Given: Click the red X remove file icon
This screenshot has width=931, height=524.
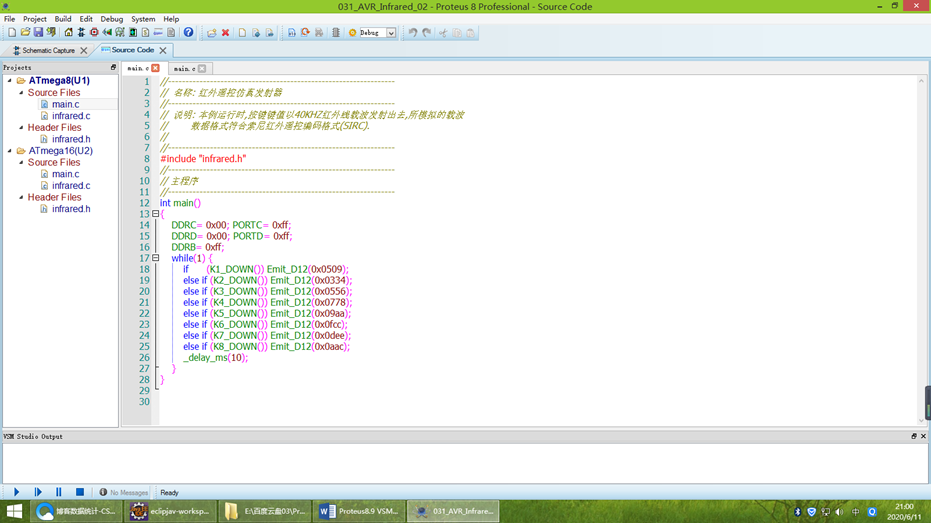Looking at the screenshot, I should (225, 33).
